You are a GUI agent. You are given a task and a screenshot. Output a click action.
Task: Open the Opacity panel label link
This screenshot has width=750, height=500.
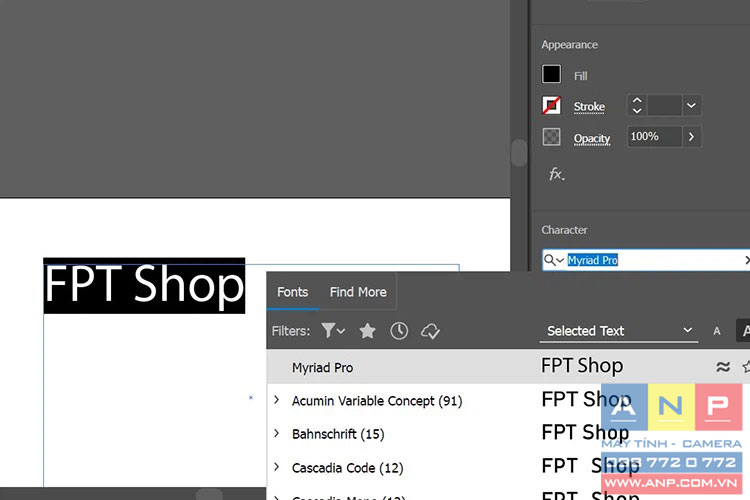pos(592,138)
